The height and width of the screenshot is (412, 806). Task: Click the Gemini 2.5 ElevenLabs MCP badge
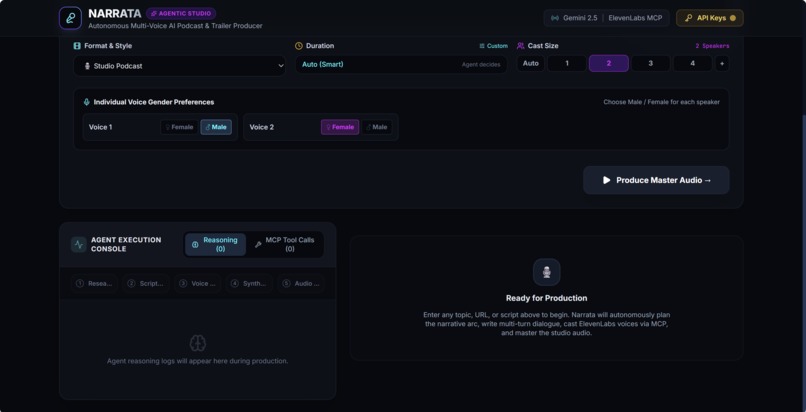point(607,18)
